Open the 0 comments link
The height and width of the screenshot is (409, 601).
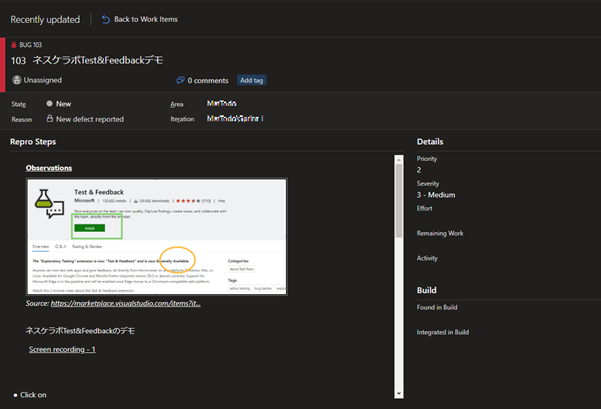point(208,80)
